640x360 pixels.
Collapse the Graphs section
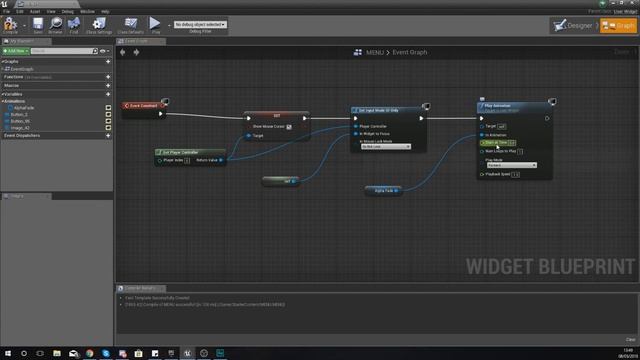[x=2, y=62]
